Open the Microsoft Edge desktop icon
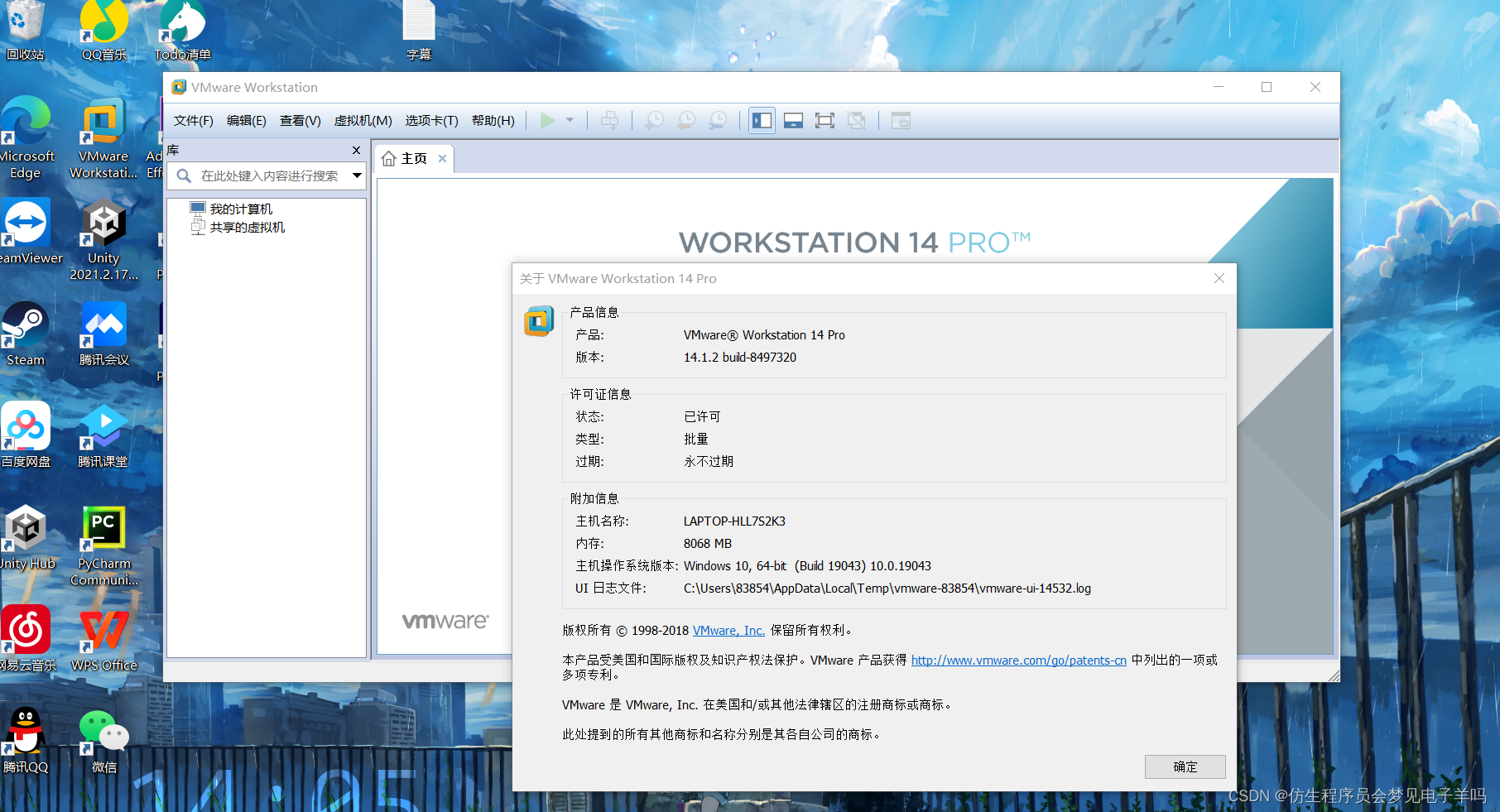This screenshot has height=812, width=1500. [26, 137]
